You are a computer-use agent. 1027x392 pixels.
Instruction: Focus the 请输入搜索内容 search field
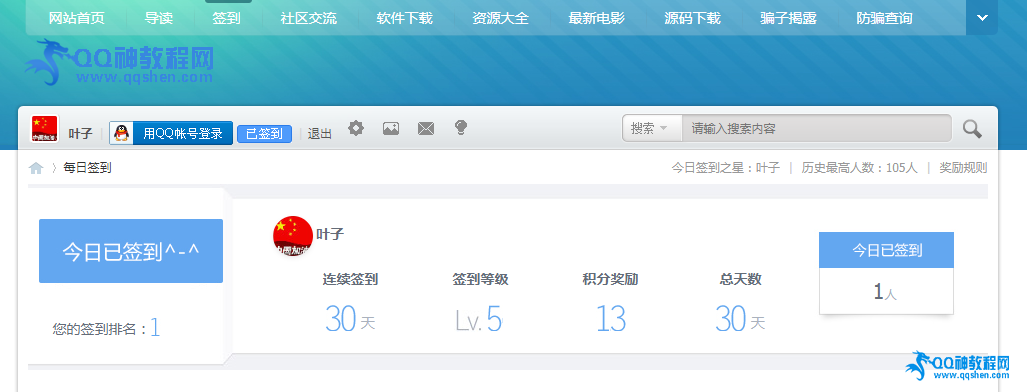coord(817,128)
